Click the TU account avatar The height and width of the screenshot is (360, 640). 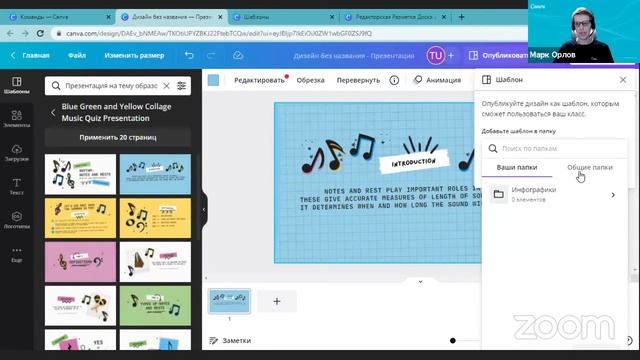[436, 56]
